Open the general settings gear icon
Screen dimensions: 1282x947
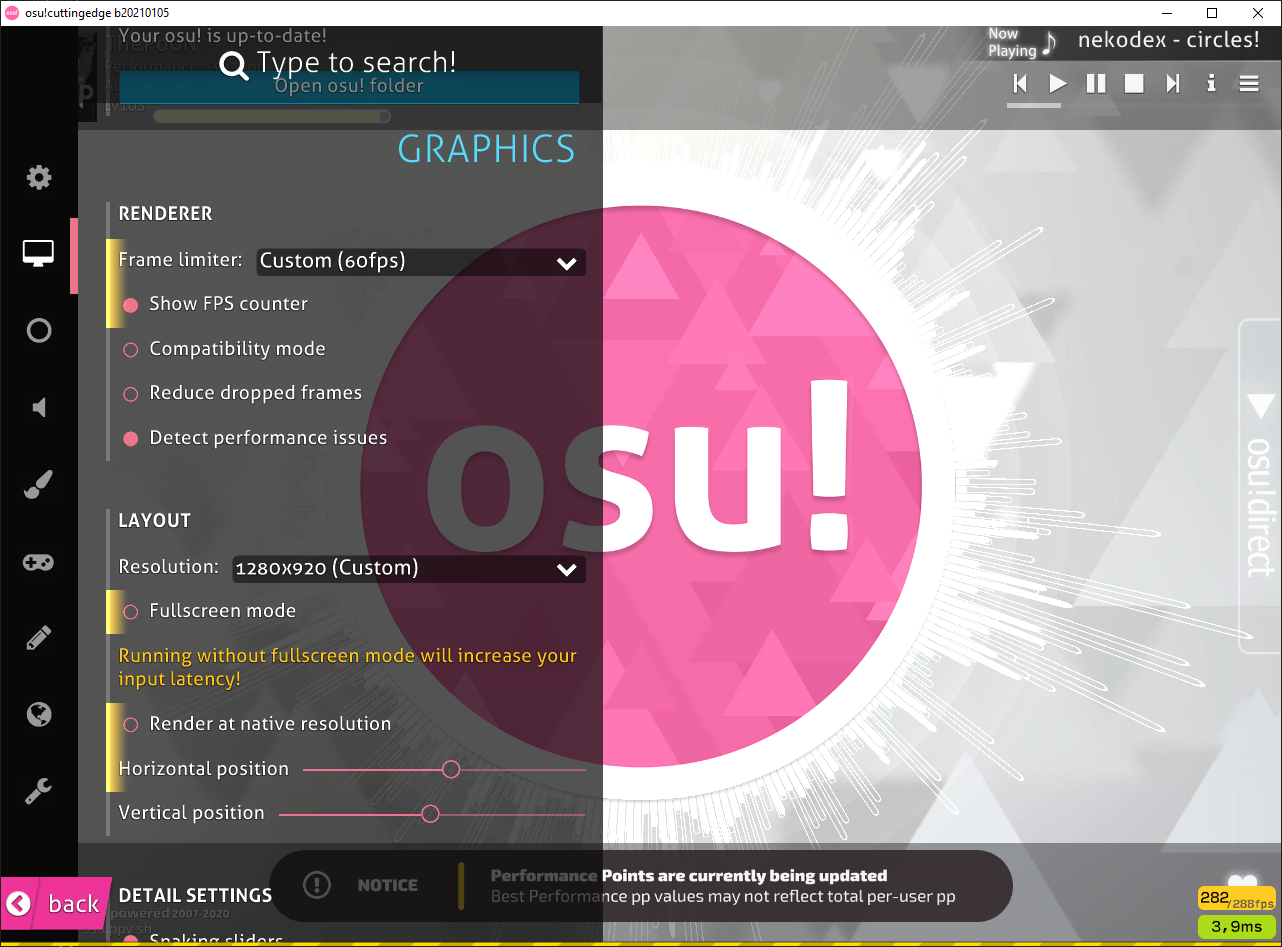pyautogui.click(x=38, y=177)
